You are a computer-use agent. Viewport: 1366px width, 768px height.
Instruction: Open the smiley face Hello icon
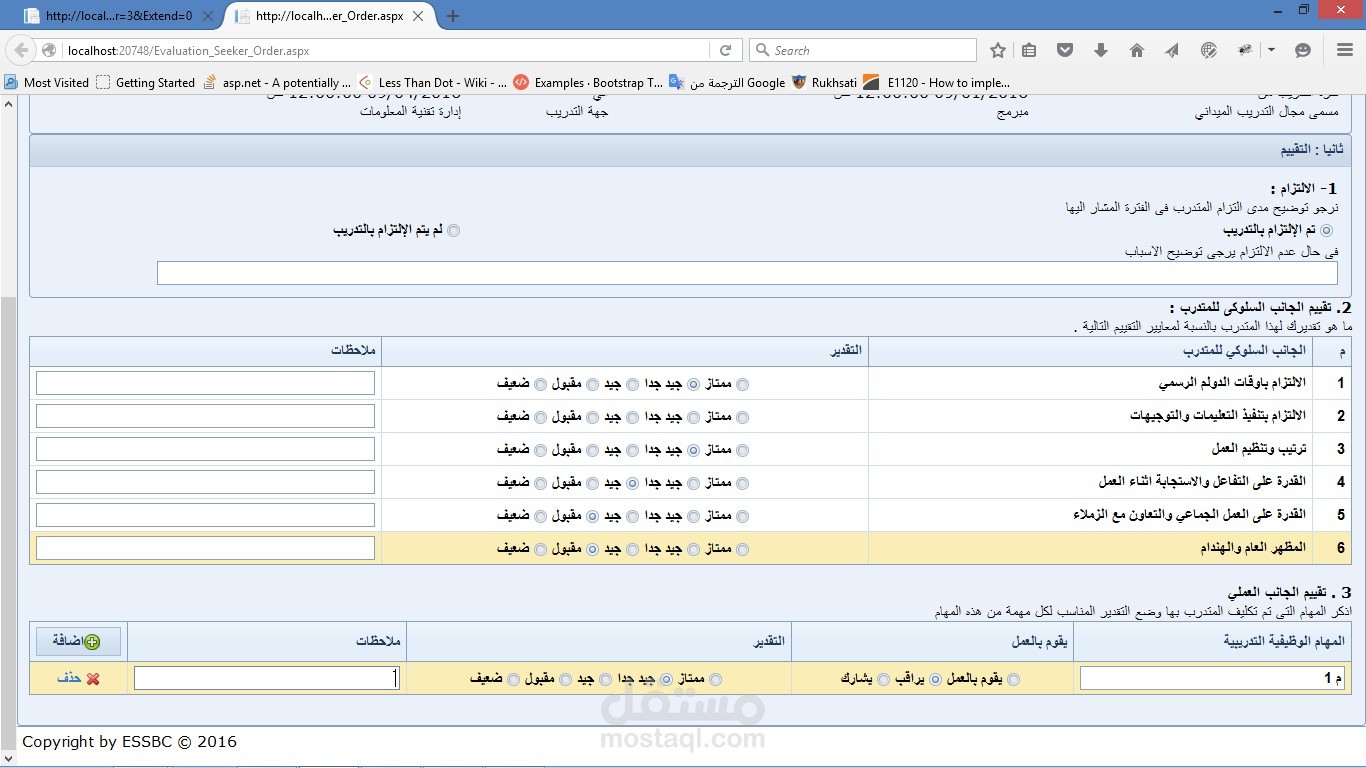pos(1302,50)
